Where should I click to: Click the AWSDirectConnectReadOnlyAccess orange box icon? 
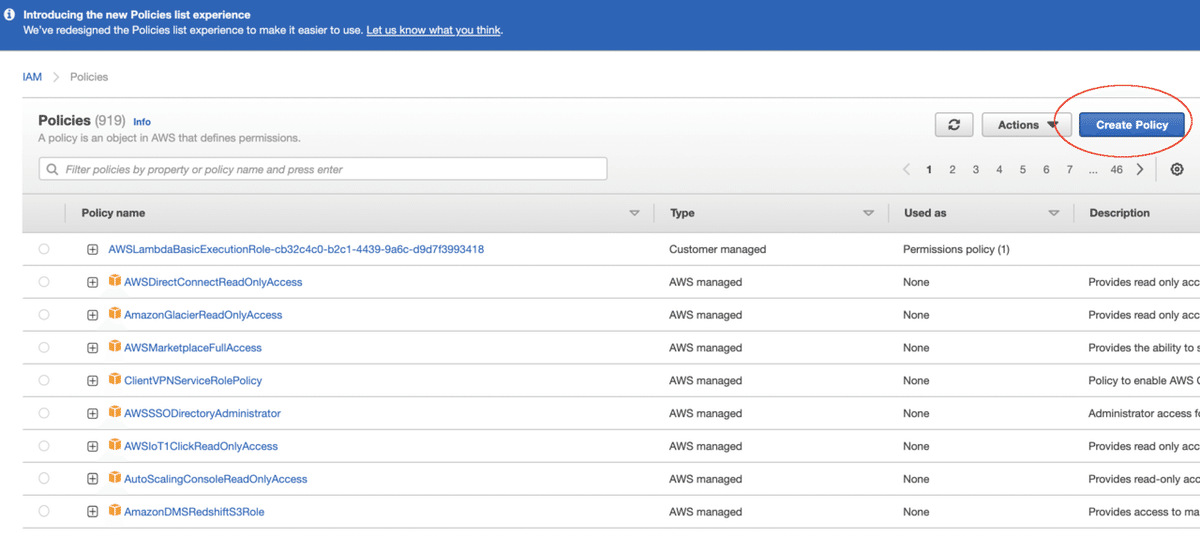pyautogui.click(x=115, y=282)
